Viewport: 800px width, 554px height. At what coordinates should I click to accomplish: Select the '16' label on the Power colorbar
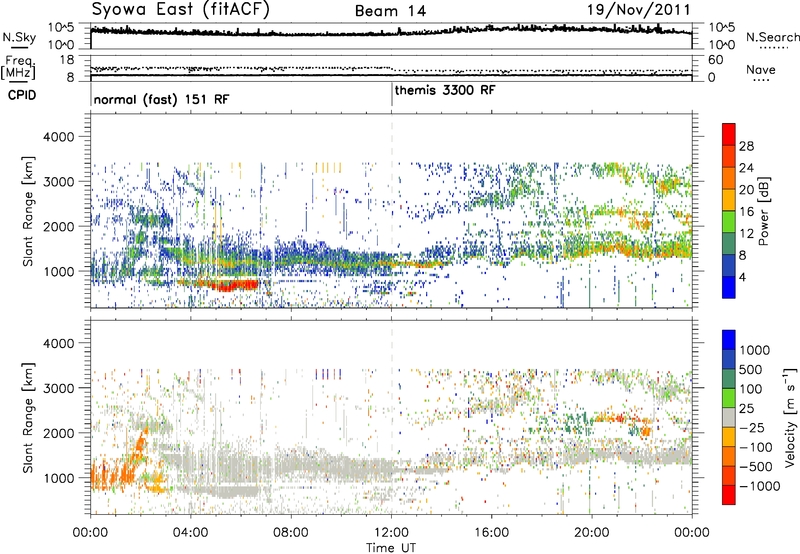click(746, 212)
